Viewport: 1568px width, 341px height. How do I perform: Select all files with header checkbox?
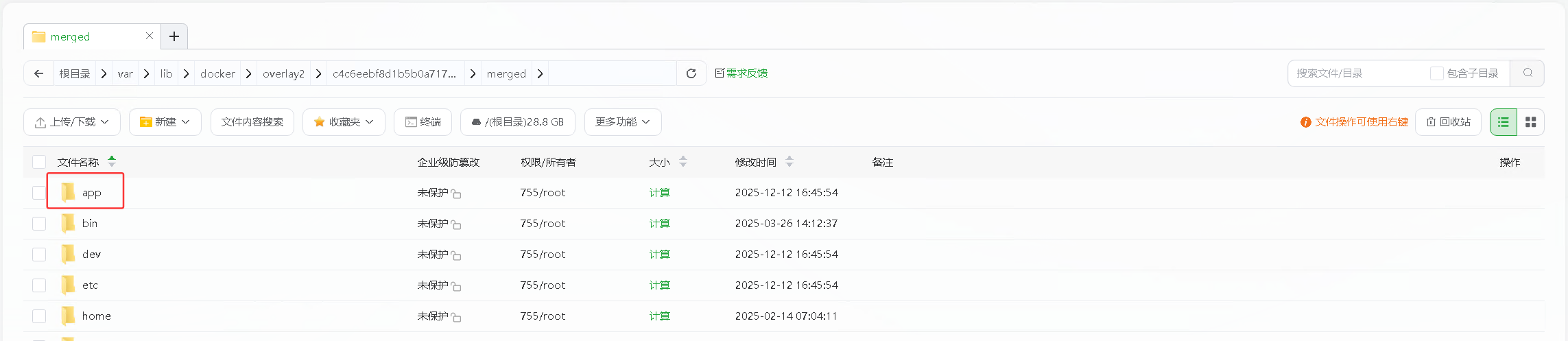tap(39, 162)
